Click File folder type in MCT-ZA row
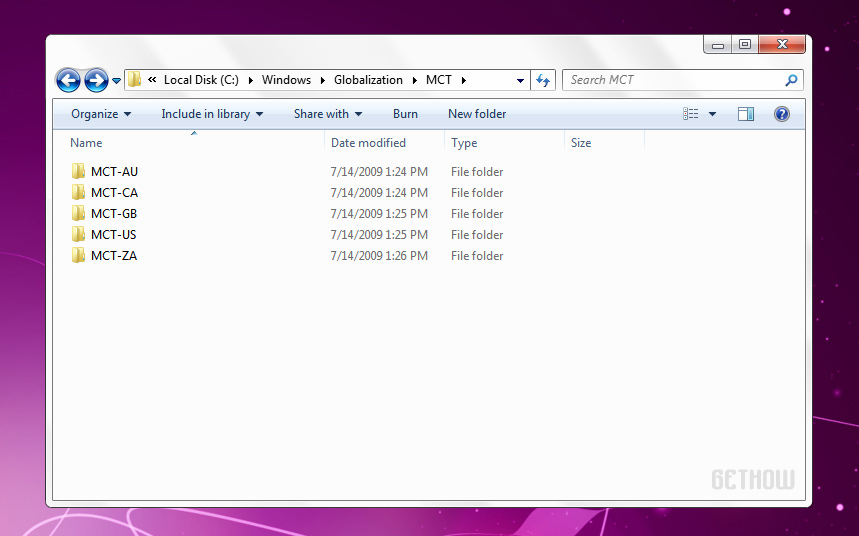 pyautogui.click(x=477, y=255)
